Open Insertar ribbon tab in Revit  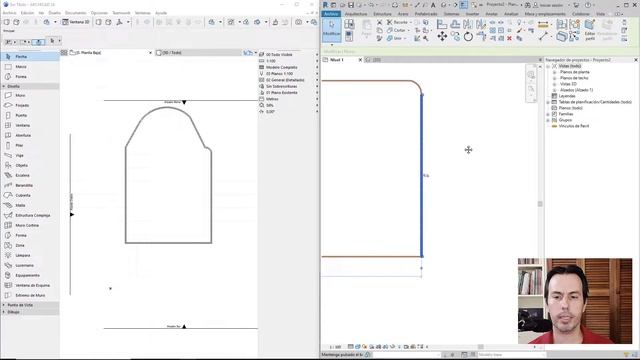click(472, 14)
